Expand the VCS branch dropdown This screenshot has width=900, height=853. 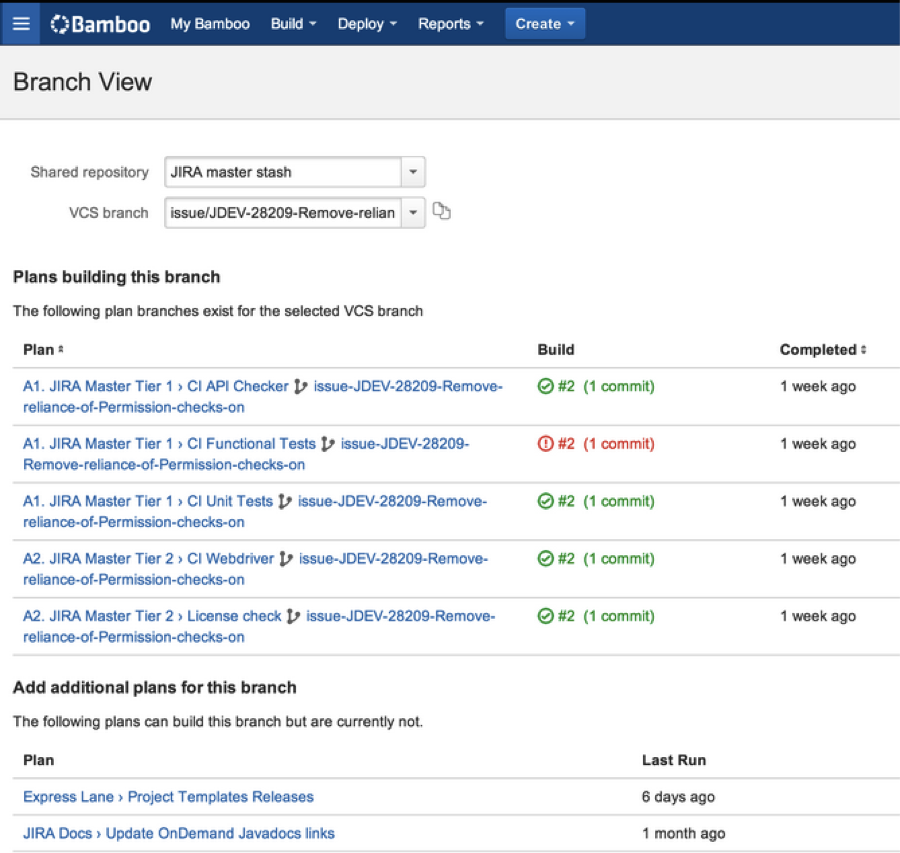[x=413, y=212]
